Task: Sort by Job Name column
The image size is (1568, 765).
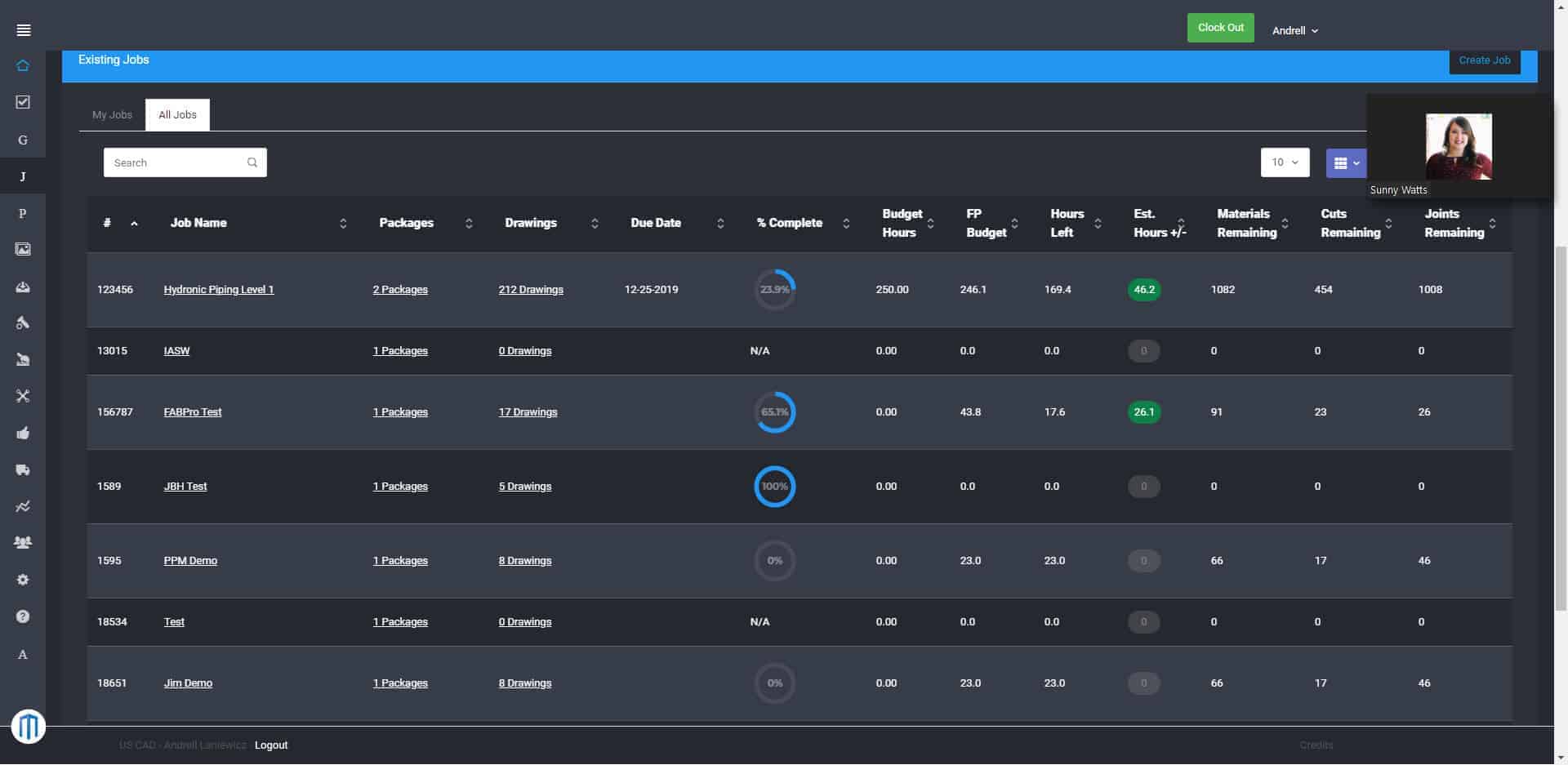Action: coord(258,223)
